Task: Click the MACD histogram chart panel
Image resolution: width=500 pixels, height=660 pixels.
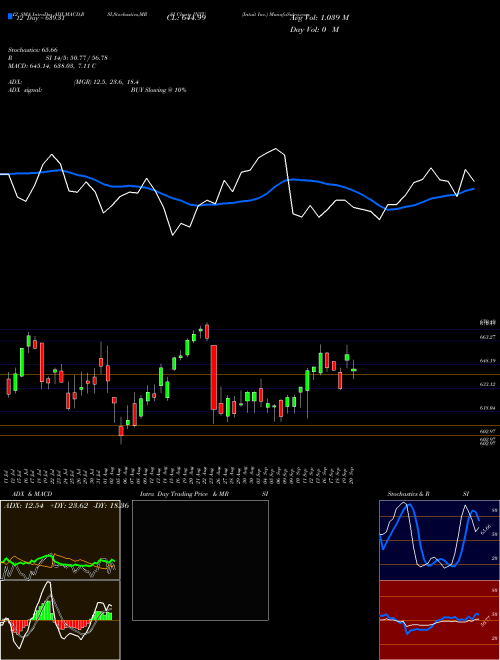Action: click(60, 620)
